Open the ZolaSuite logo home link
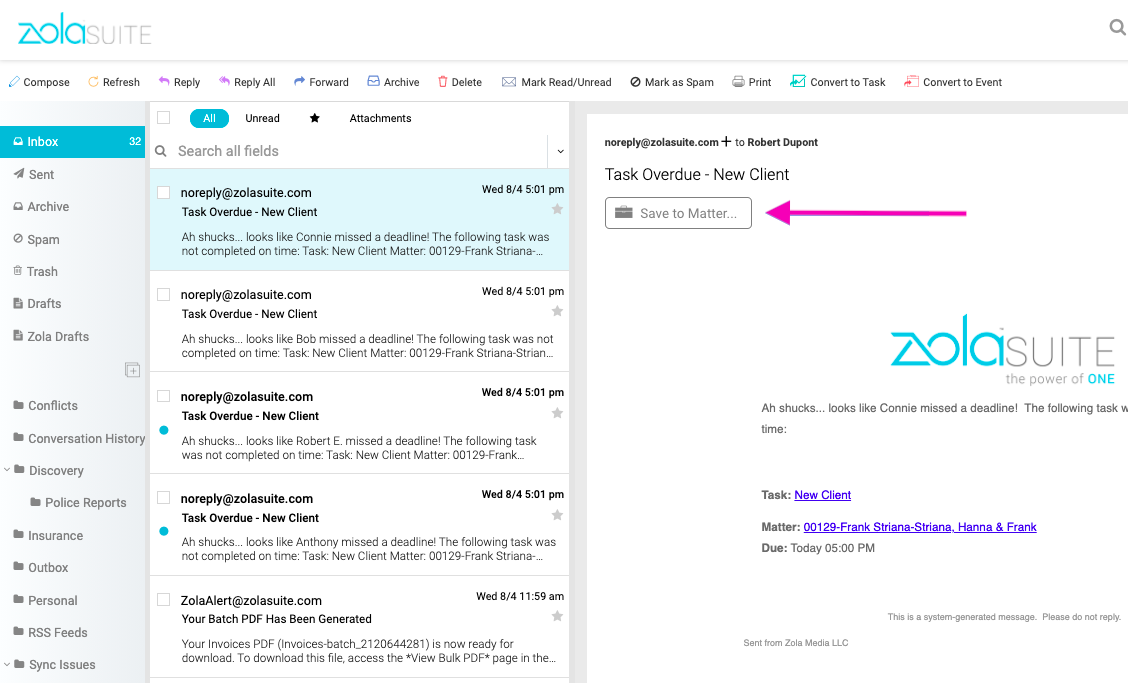The width and height of the screenshot is (1128, 683). pos(85,30)
